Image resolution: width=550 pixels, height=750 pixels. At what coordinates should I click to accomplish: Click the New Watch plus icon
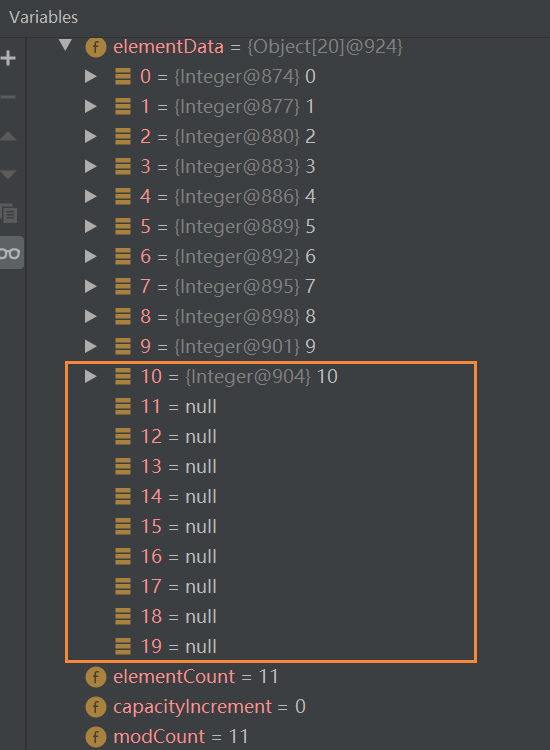click(8, 58)
